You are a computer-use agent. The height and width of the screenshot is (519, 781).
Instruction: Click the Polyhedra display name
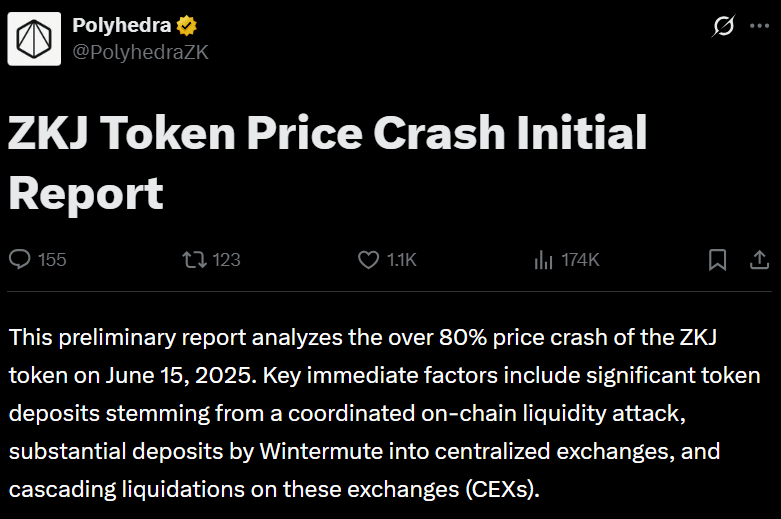pyautogui.click(x=122, y=25)
